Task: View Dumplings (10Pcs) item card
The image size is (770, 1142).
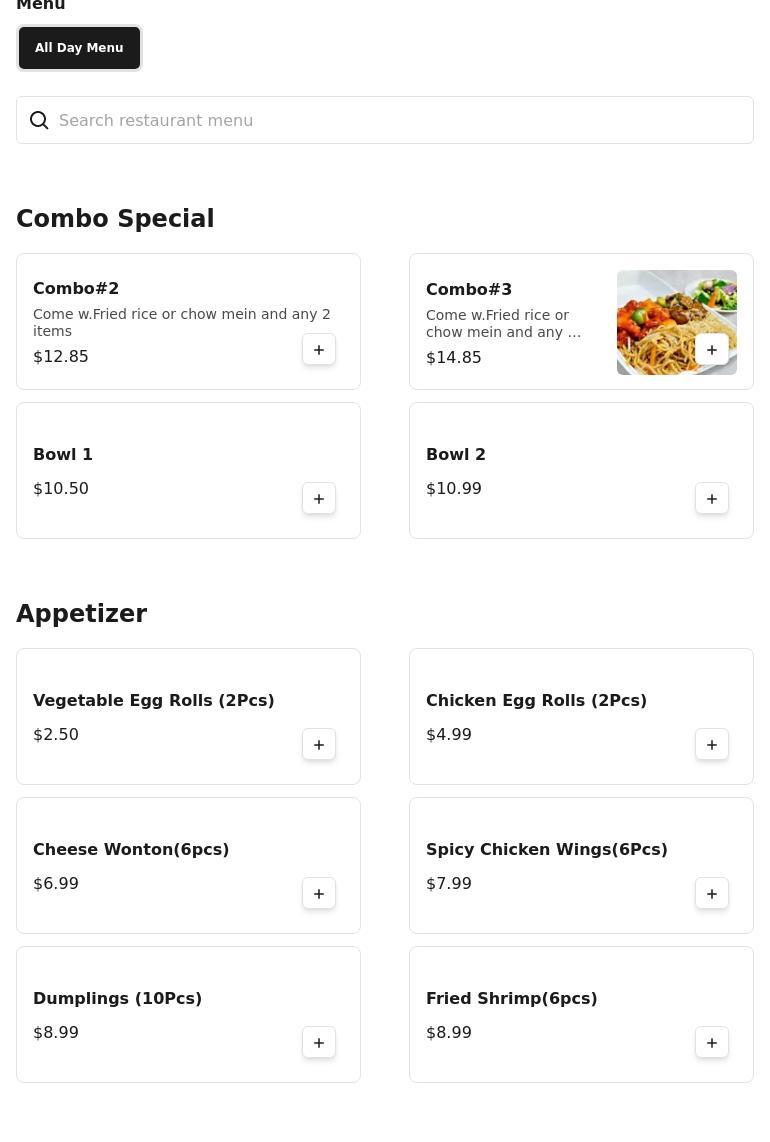Action: (x=188, y=1015)
